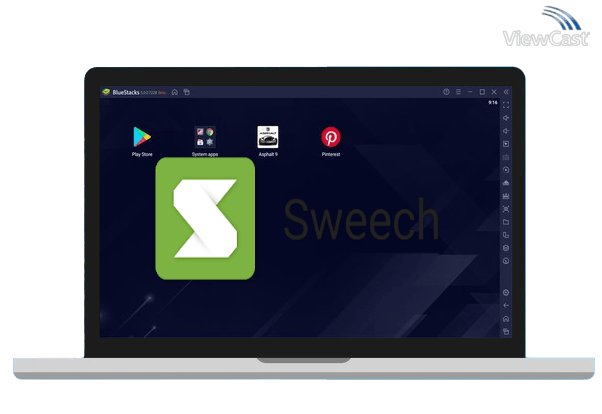Launch the Asphalt 9 game
The image size is (602, 414).
click(x=268, y=137)
